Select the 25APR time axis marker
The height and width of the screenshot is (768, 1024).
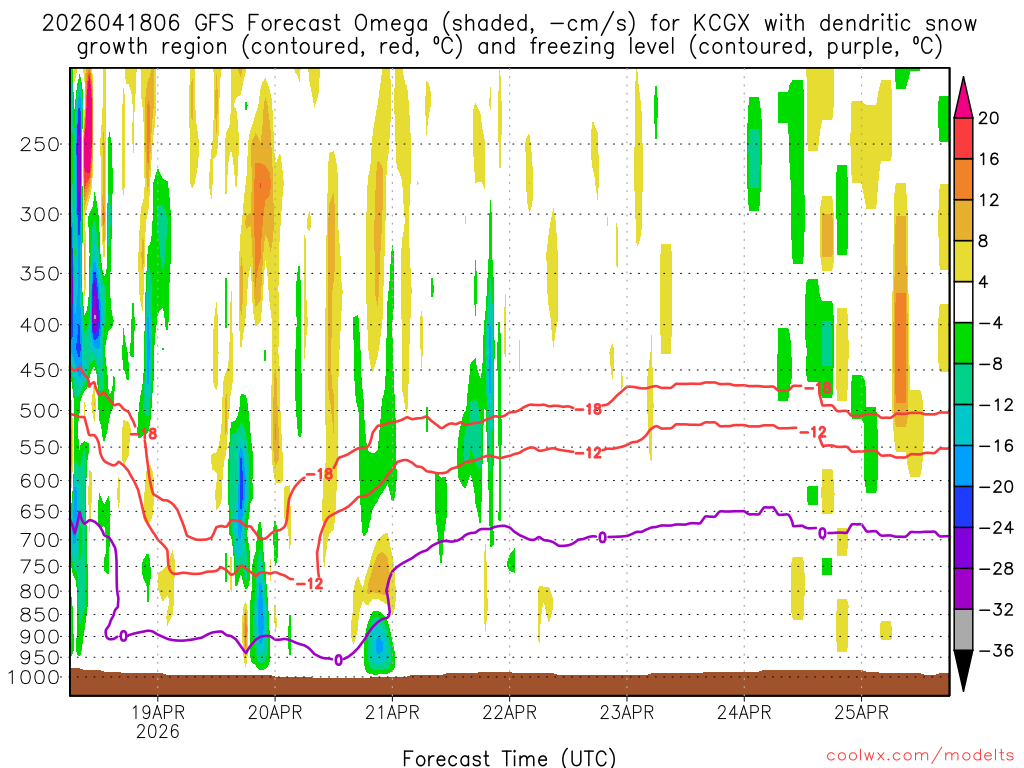pos(862,713)
